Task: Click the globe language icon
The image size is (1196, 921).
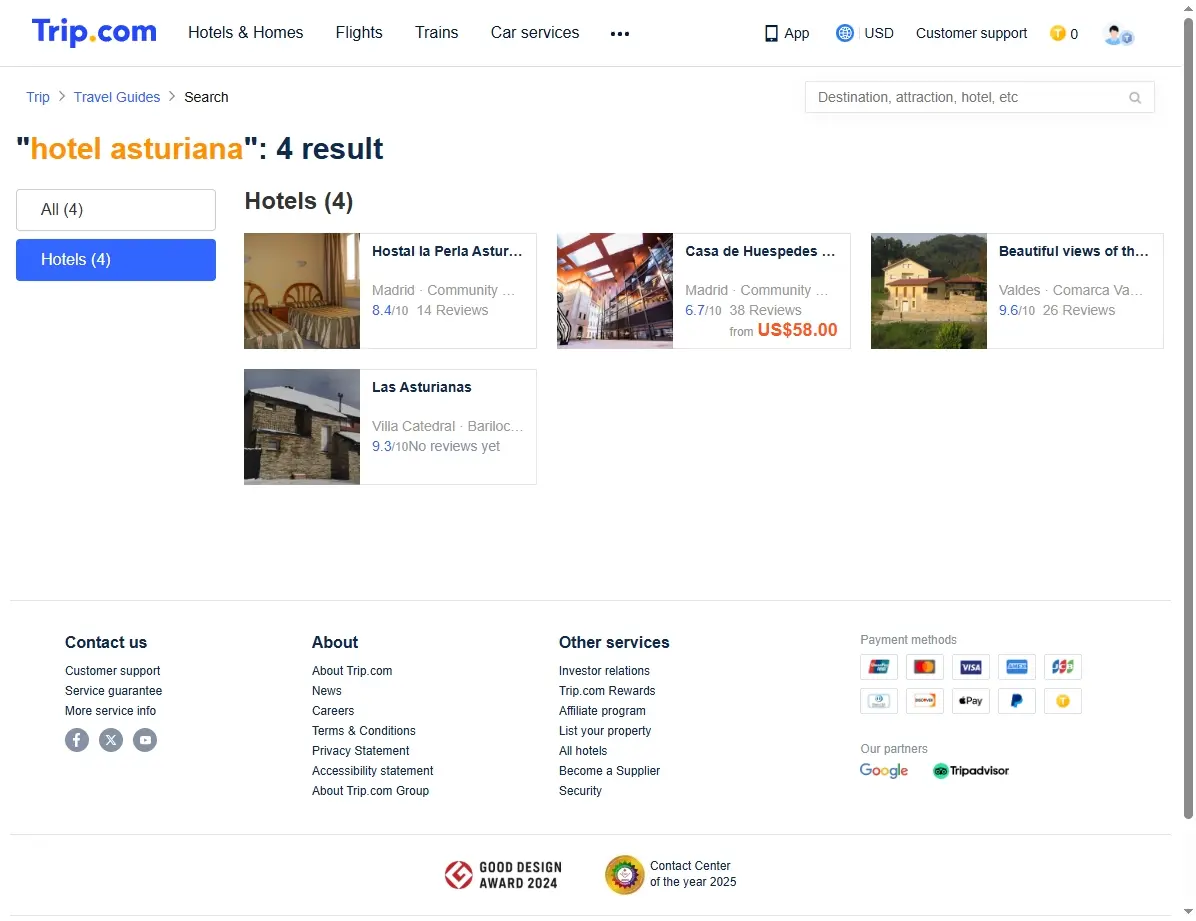Action: pos(844,33)
